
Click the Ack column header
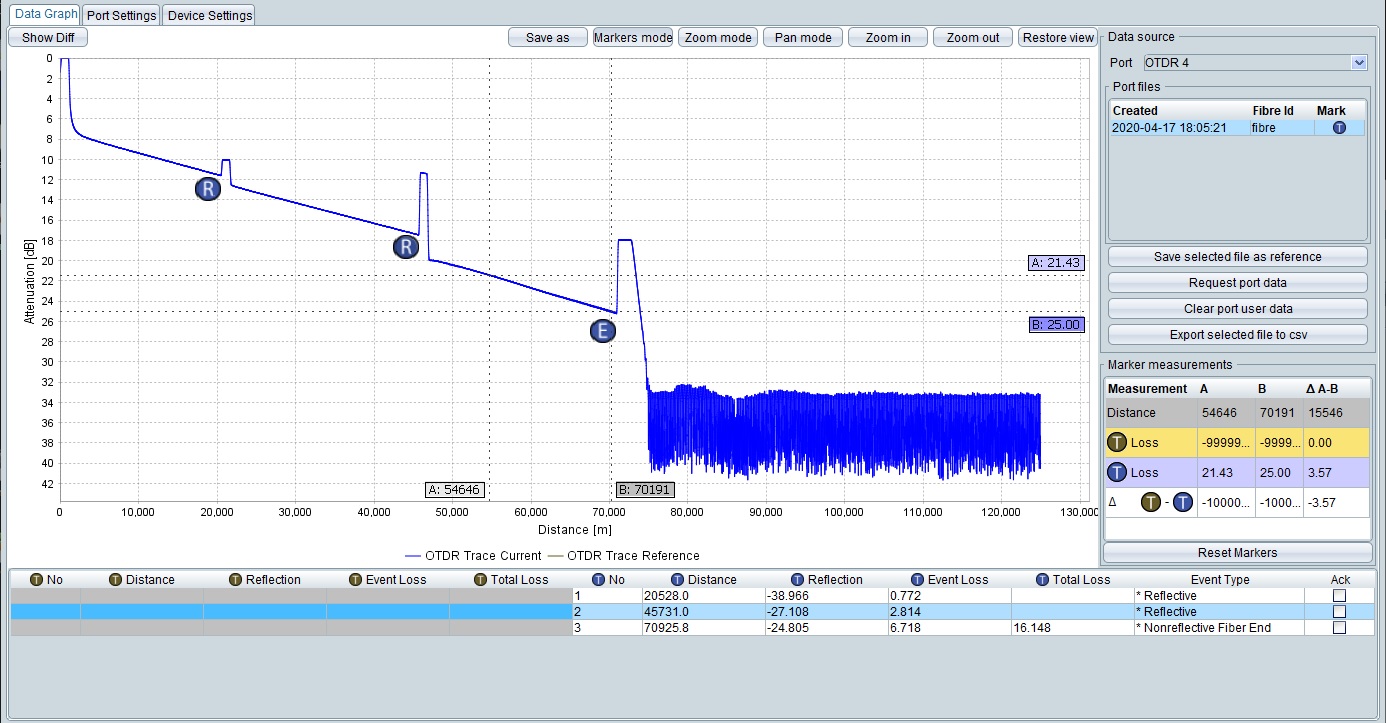click(x=1340, y=580)
